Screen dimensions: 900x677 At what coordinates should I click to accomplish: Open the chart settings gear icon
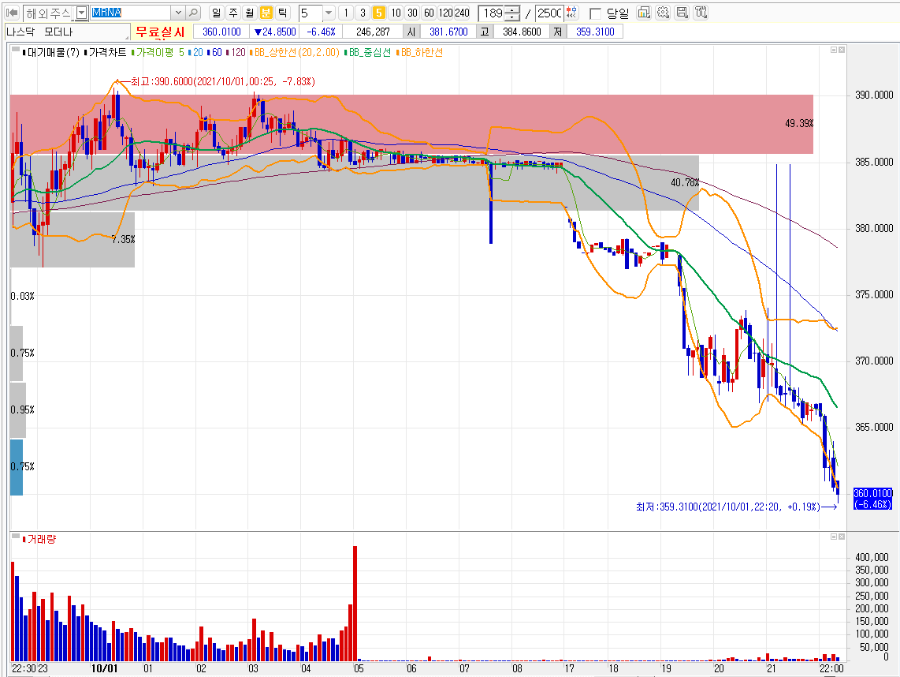coord(663,13)
